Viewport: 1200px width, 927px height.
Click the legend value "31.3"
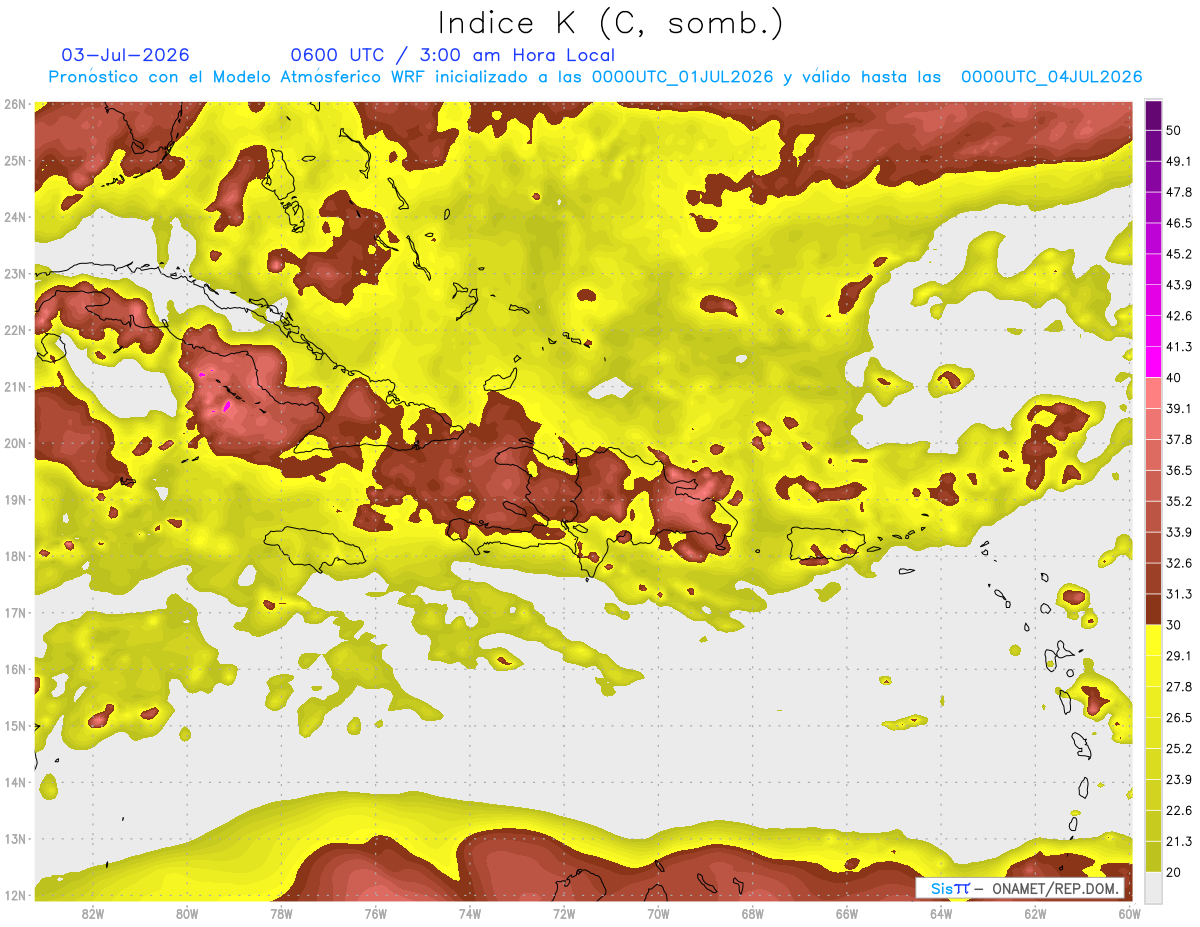(x=1179, y=594)
